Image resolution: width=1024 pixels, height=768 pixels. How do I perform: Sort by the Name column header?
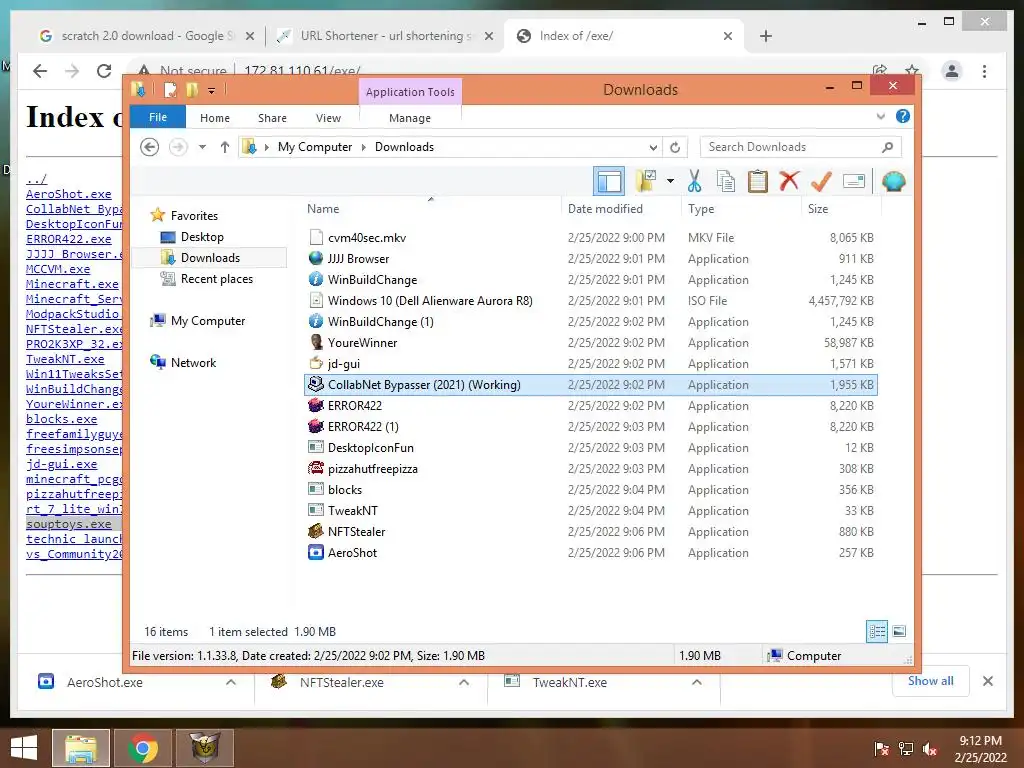tap(323, 209)
